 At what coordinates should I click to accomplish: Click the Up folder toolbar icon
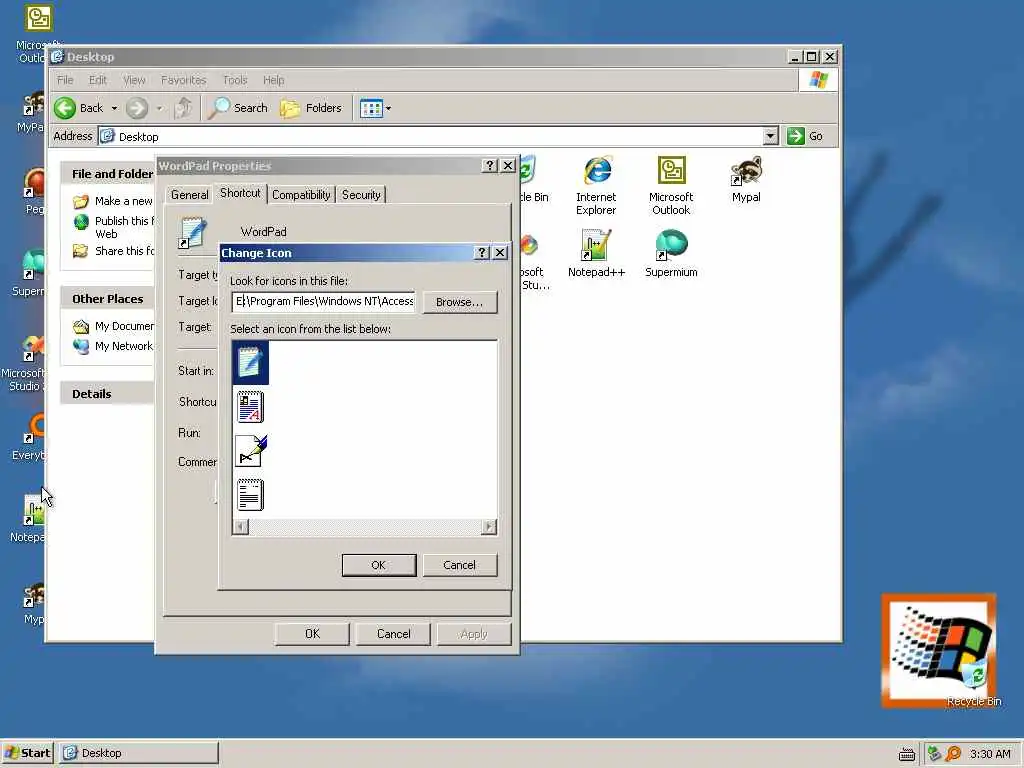(184, 108)
